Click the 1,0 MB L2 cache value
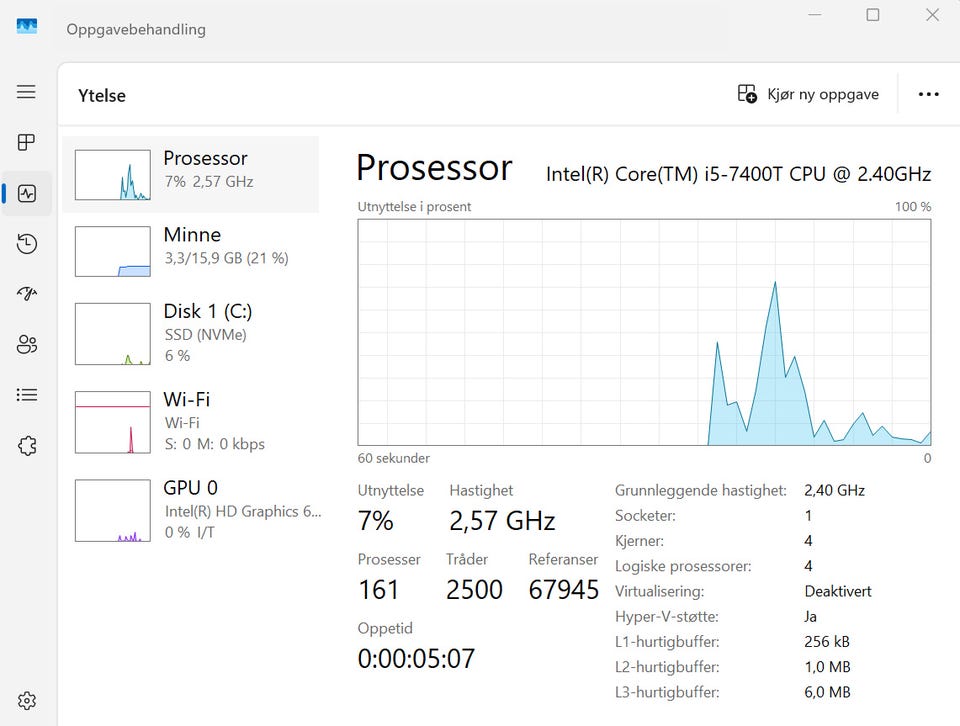The width and height of the screenshot is (960, 726). click(x=827, y=667)
